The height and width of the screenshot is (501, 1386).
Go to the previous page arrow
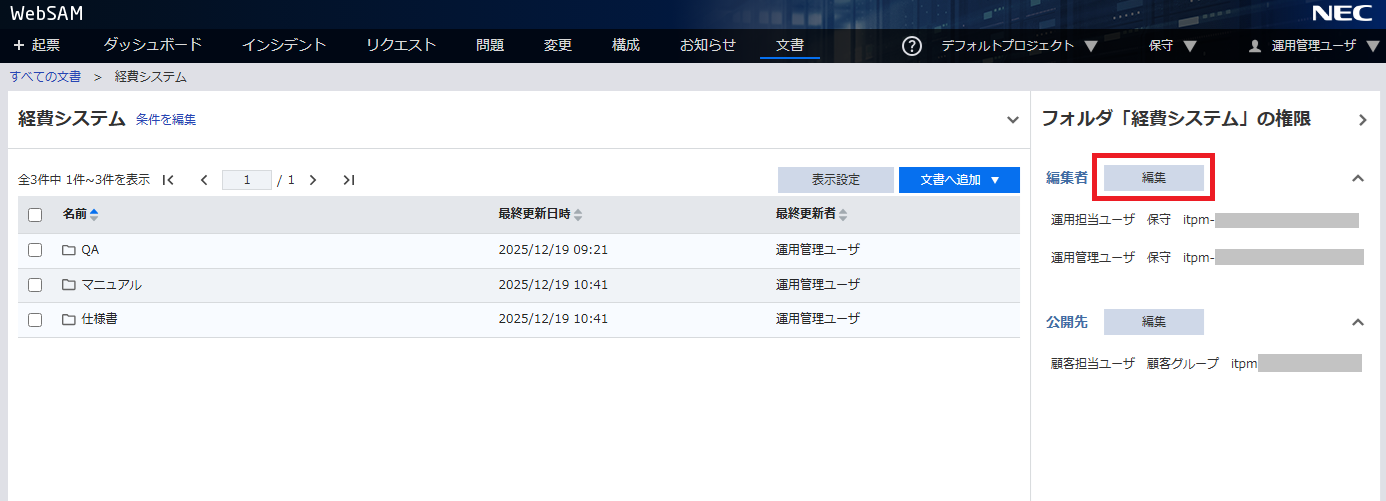(x=204, y=180)
